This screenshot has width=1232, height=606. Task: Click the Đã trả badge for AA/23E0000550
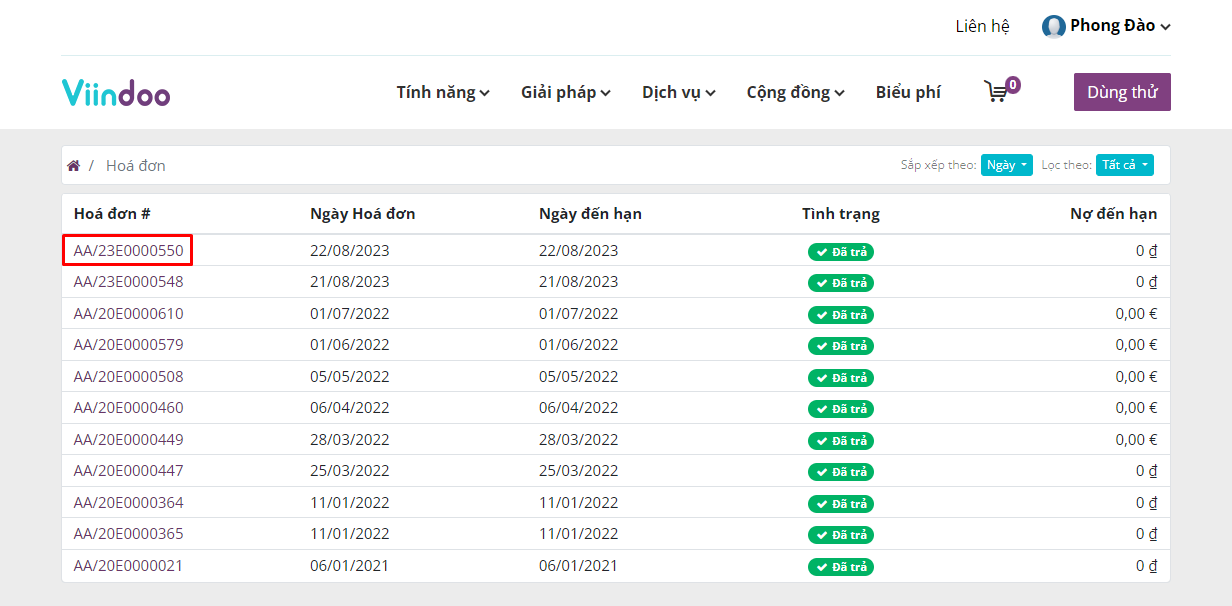pyautogui.click(x=841, y=252)
